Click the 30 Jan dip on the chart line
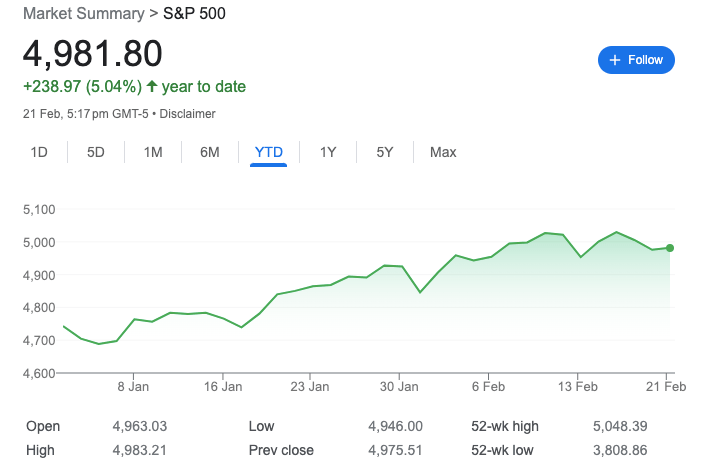710x469 pixels. tap(420, 292)
